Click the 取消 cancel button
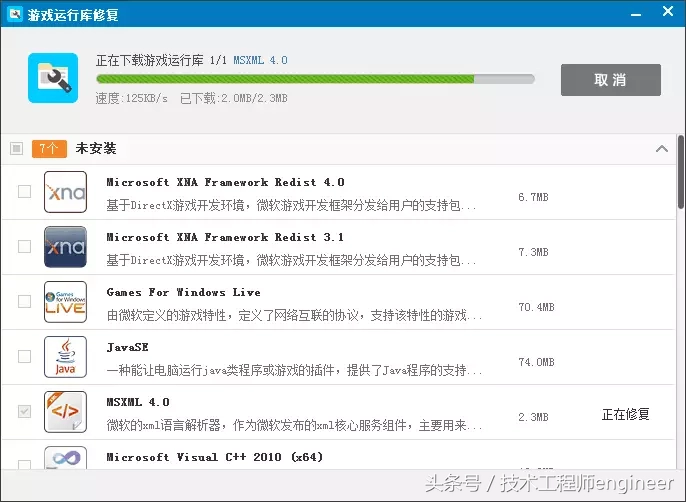The width and height of the screenshot is (686, 502). (x=611, y=80)
